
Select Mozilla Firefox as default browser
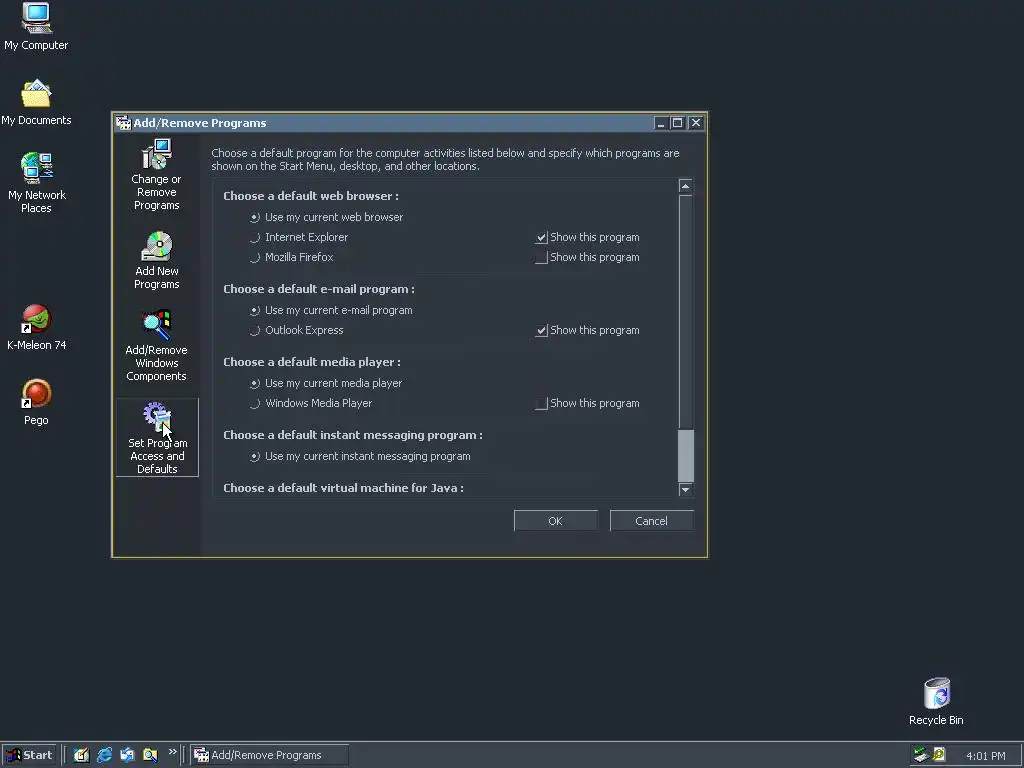coord(292,257)
